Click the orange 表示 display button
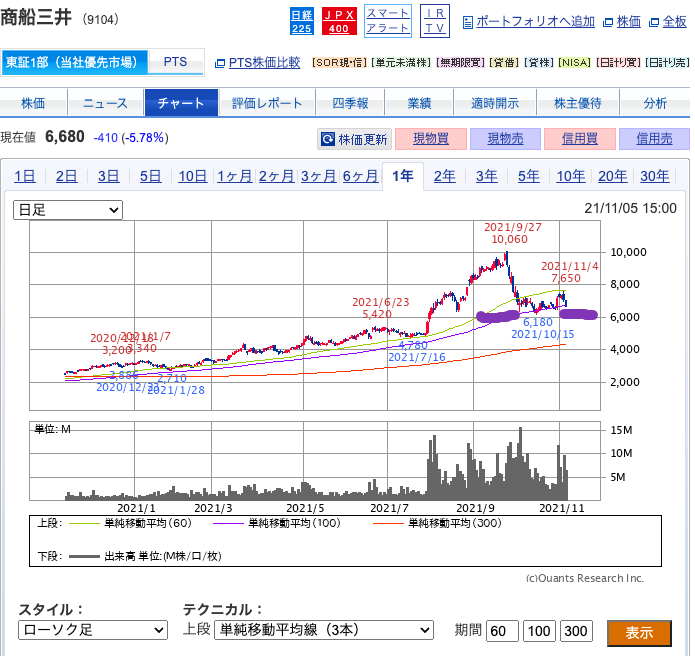This screenshot has height=656, width=695. pyautogui.click(x=639, y=633)
